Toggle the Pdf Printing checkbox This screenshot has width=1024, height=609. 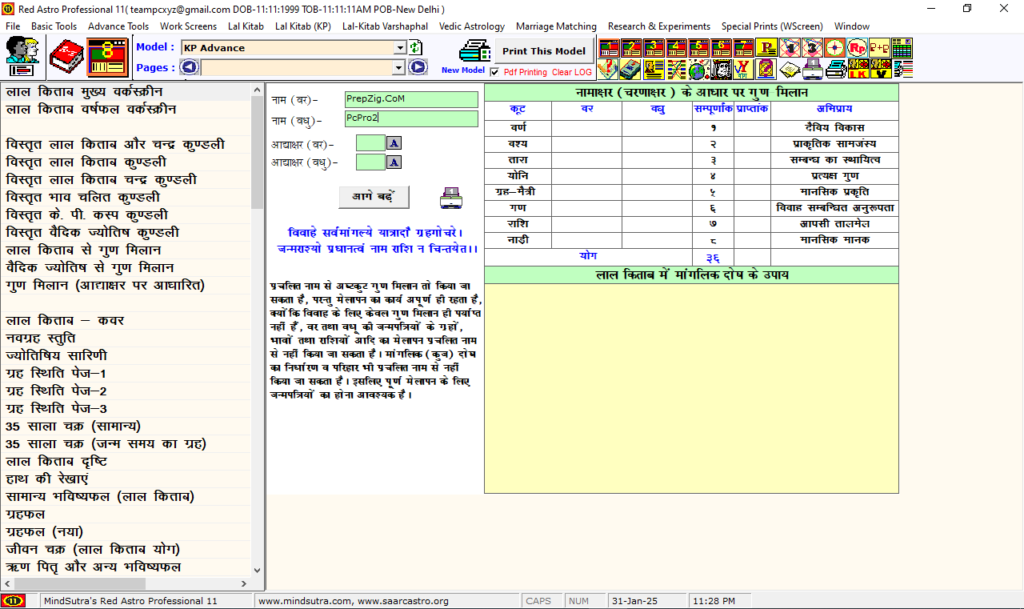[x=494, y=72]
